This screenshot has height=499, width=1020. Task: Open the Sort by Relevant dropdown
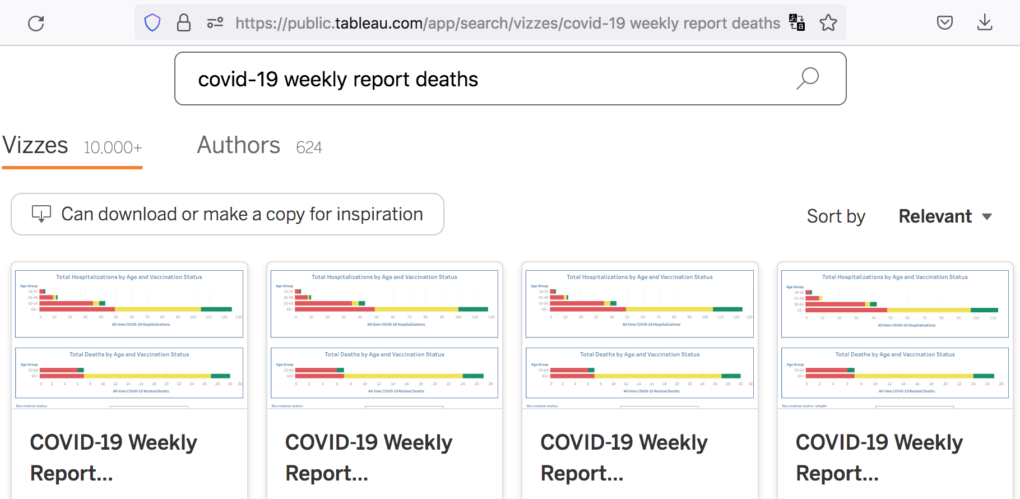944,216
